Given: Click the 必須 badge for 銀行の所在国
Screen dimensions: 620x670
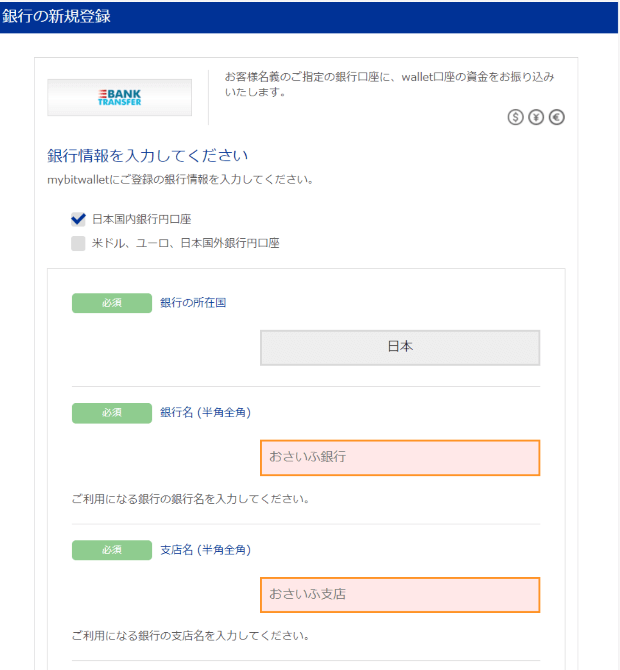Looking at the screenshot, I should pyautogui.click(x=112, y=303).
